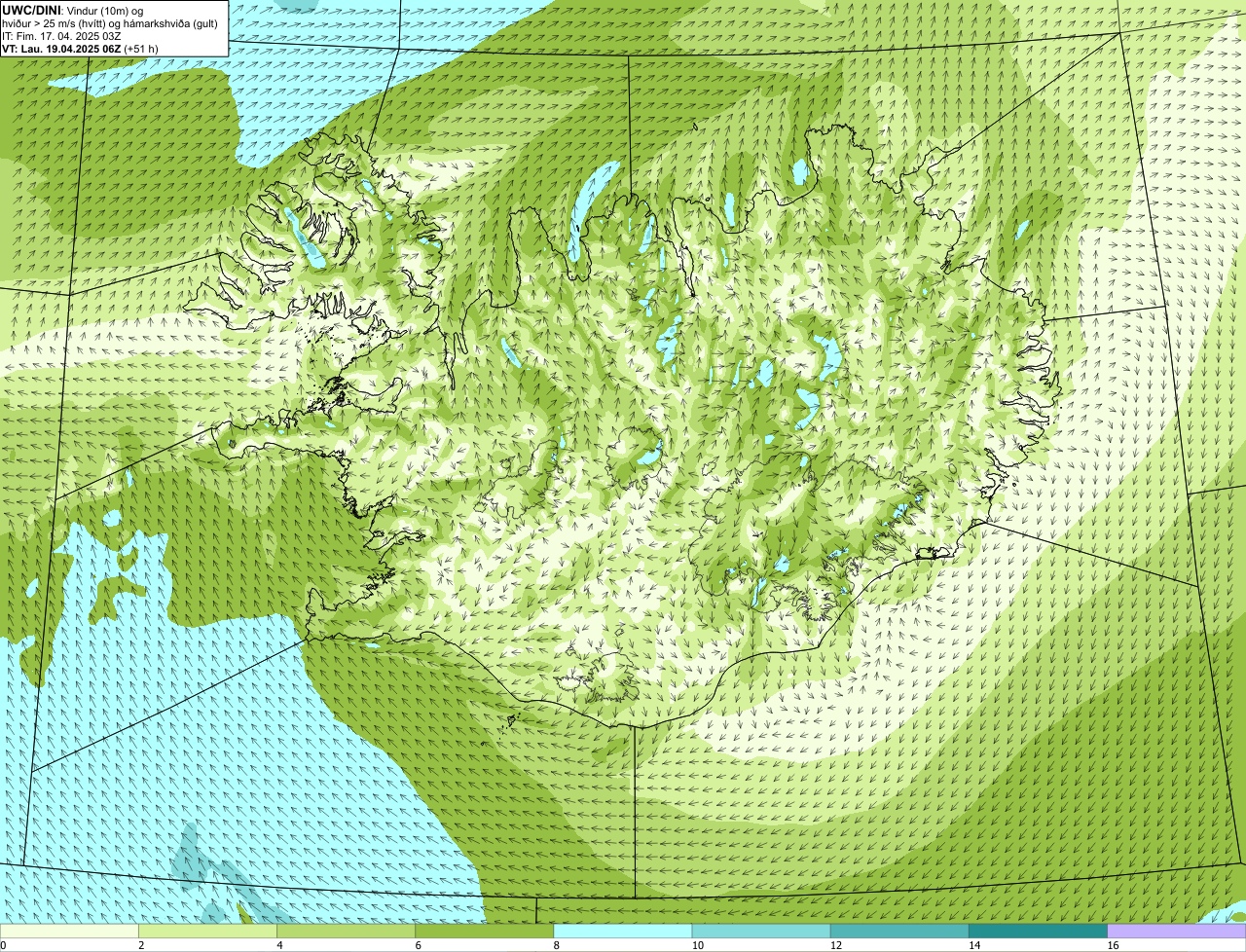Click the legend value '10'
This screenshot has height=952, width=1246.
(697, 945)
